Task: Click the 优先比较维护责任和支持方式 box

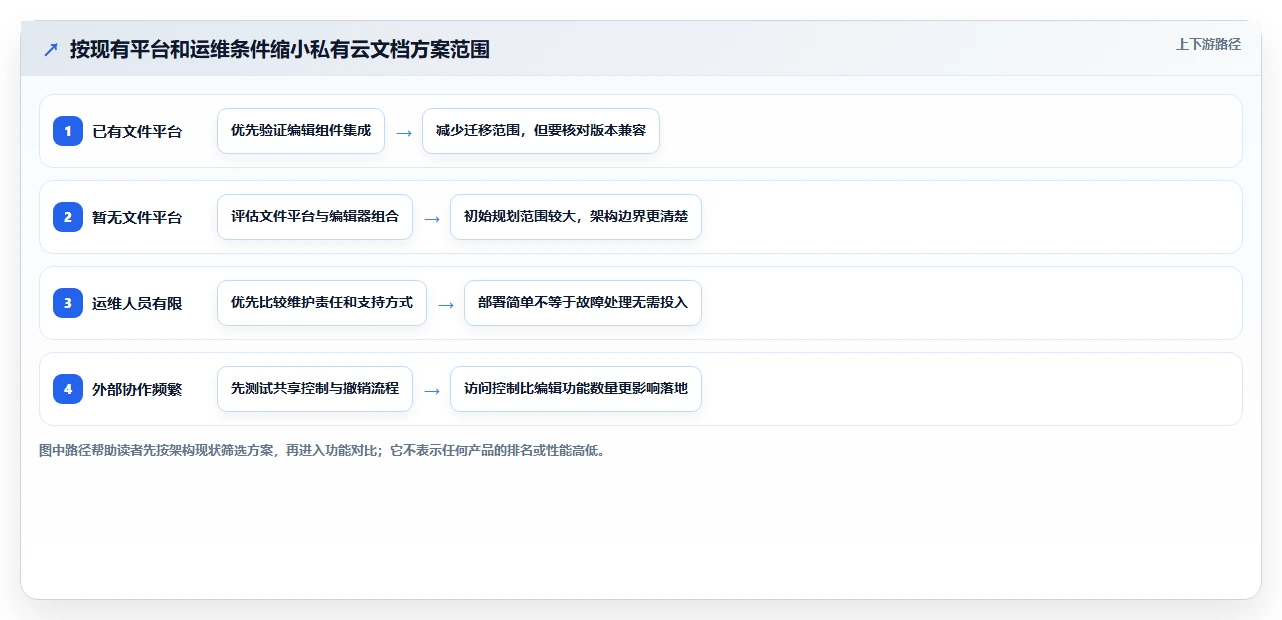Action: click(322, 303)
